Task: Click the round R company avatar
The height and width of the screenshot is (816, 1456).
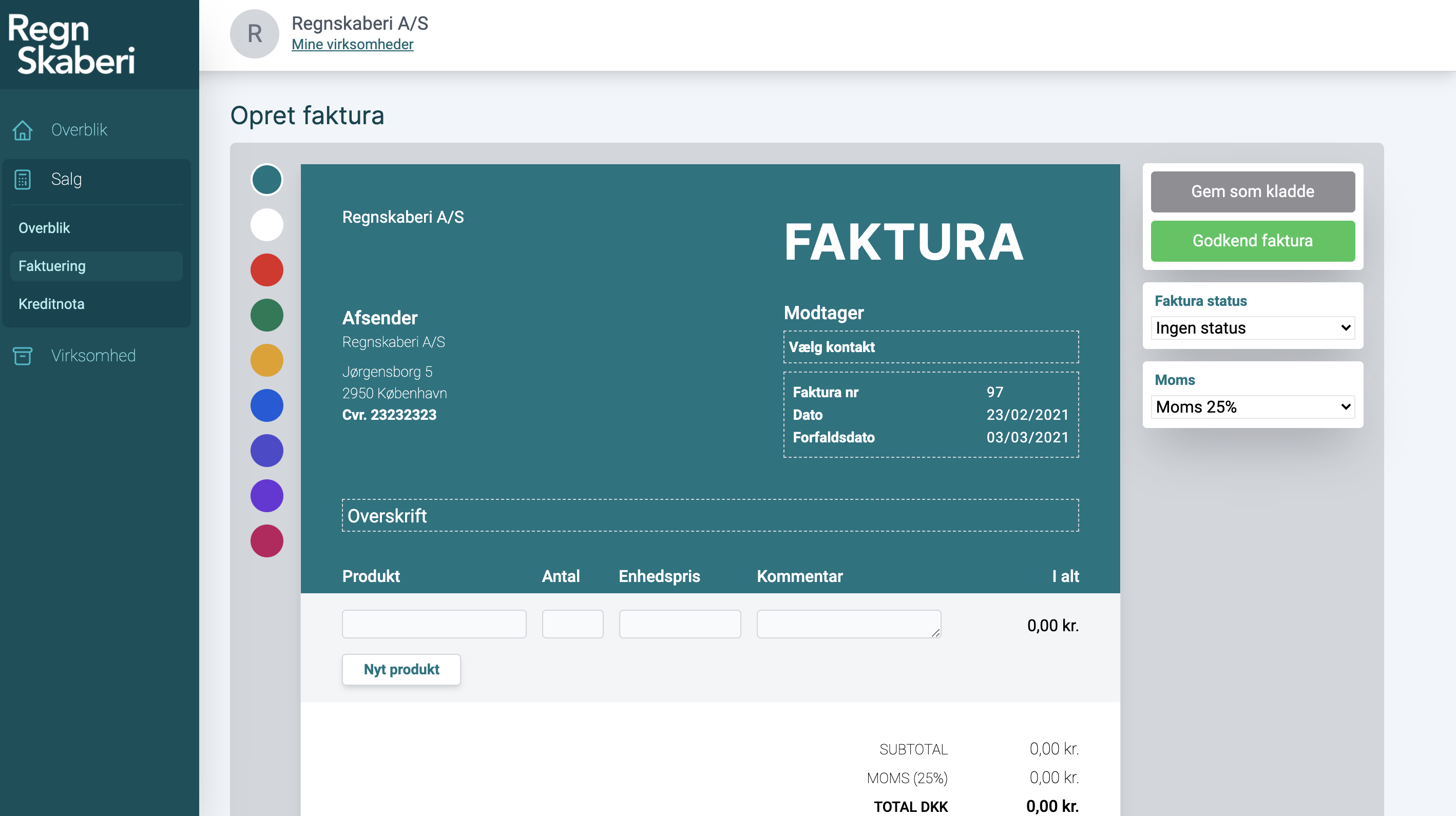Action: (254, 34)
